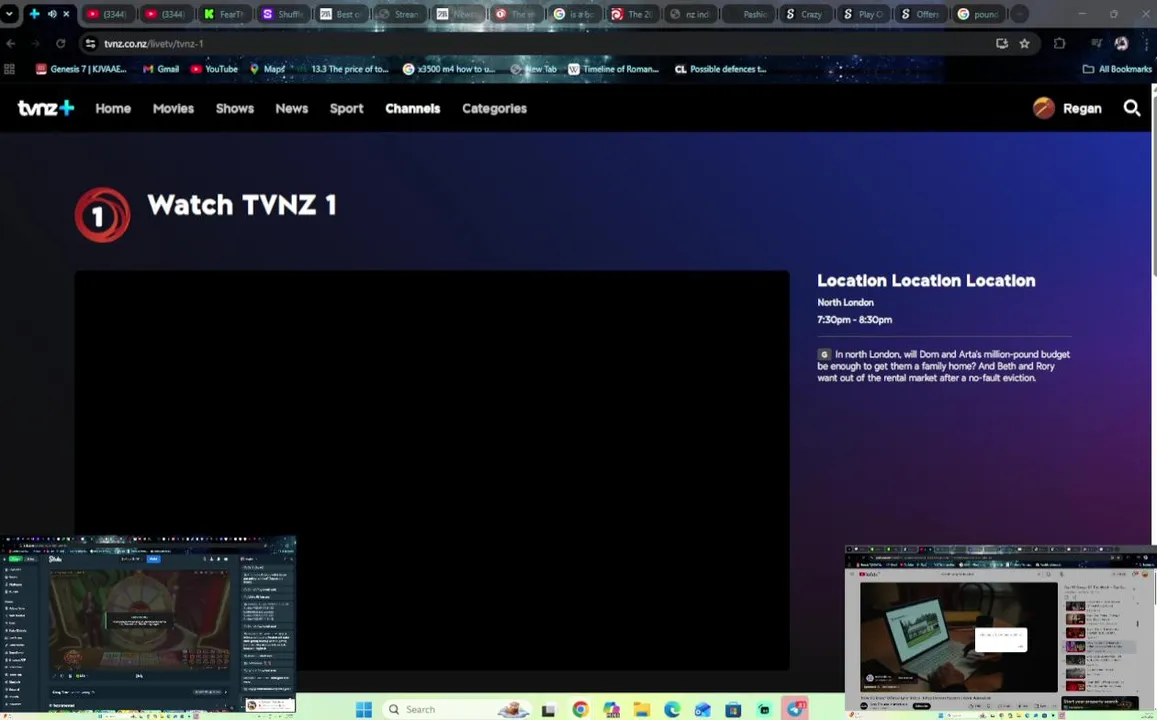Switch to the FearTh Kick tab
This screenshot has width=1157, height=720.
click(x=224, y=14)
